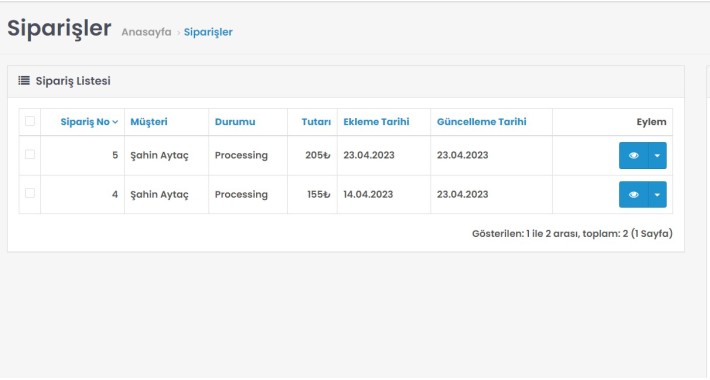Sort by Tutarı column
The image size is (710, 380).
pos(316,122)
